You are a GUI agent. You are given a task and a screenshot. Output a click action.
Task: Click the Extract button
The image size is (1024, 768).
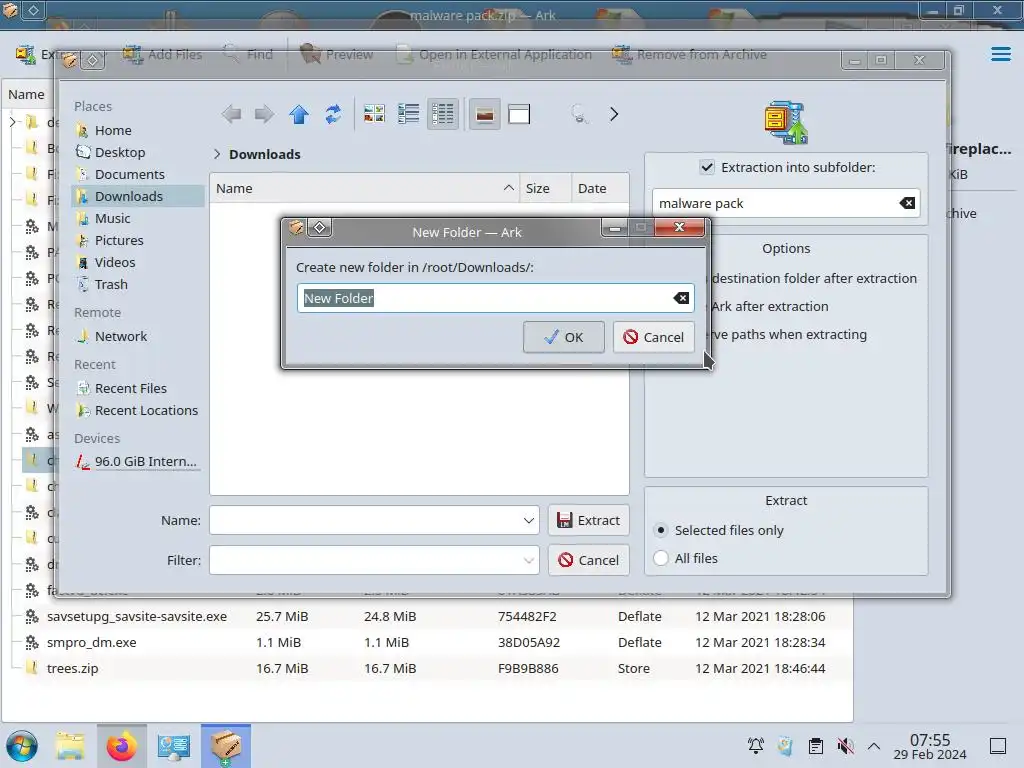[x=588, y=520]
